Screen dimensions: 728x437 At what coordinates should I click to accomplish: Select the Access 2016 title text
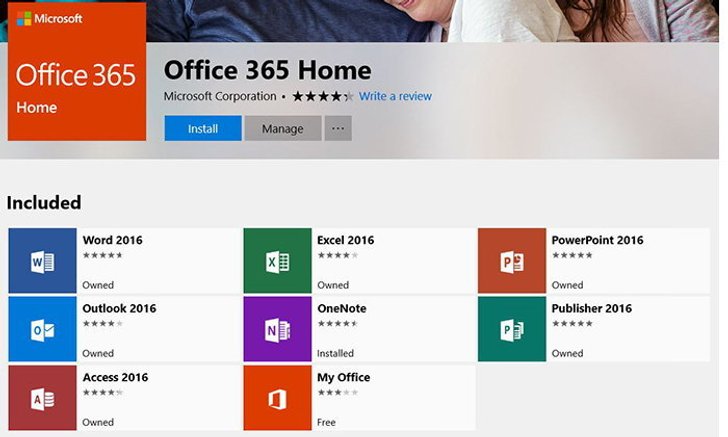click(x=115, y=377)
